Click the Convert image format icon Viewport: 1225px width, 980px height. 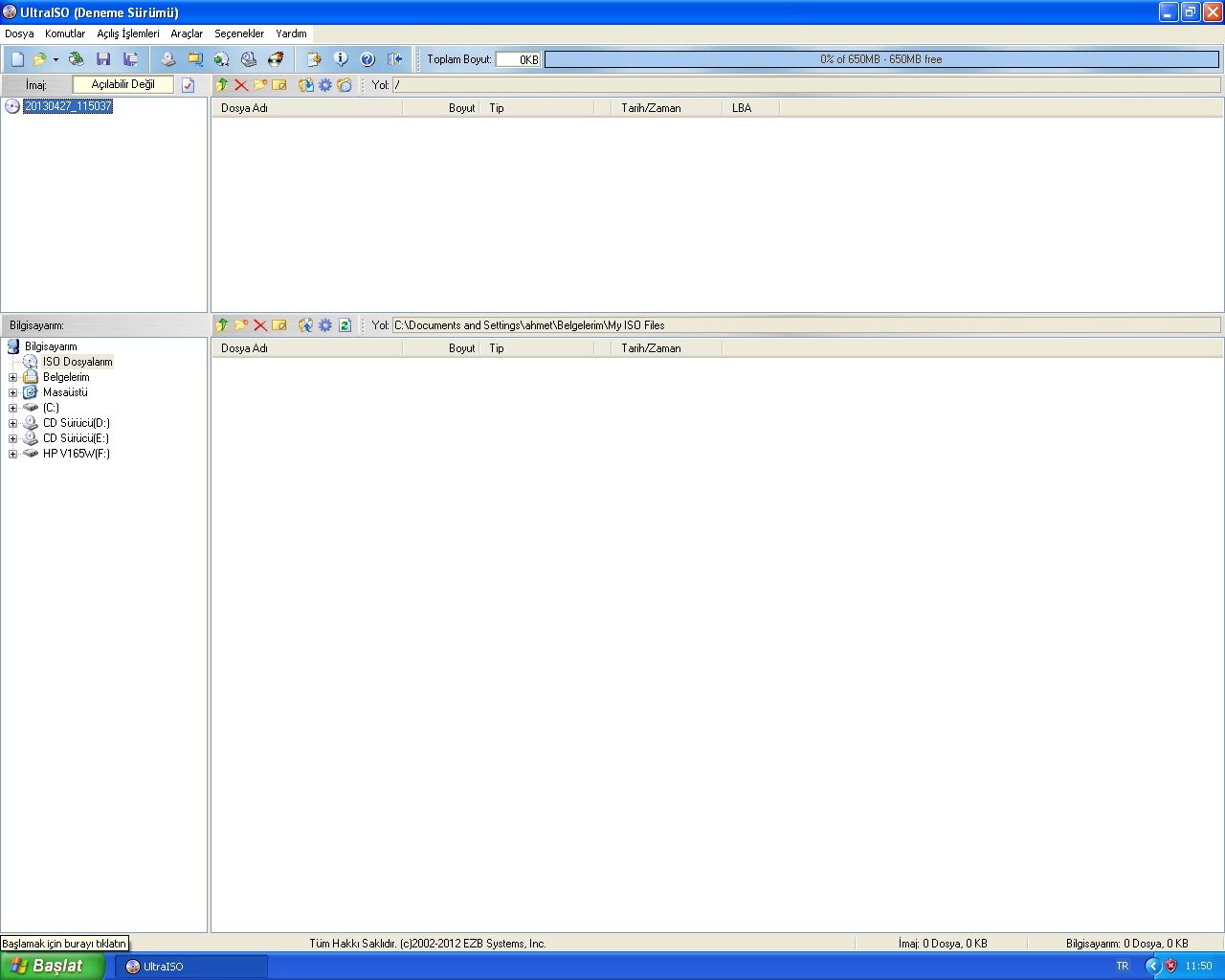pyautogui.click(x=195, y=59)
